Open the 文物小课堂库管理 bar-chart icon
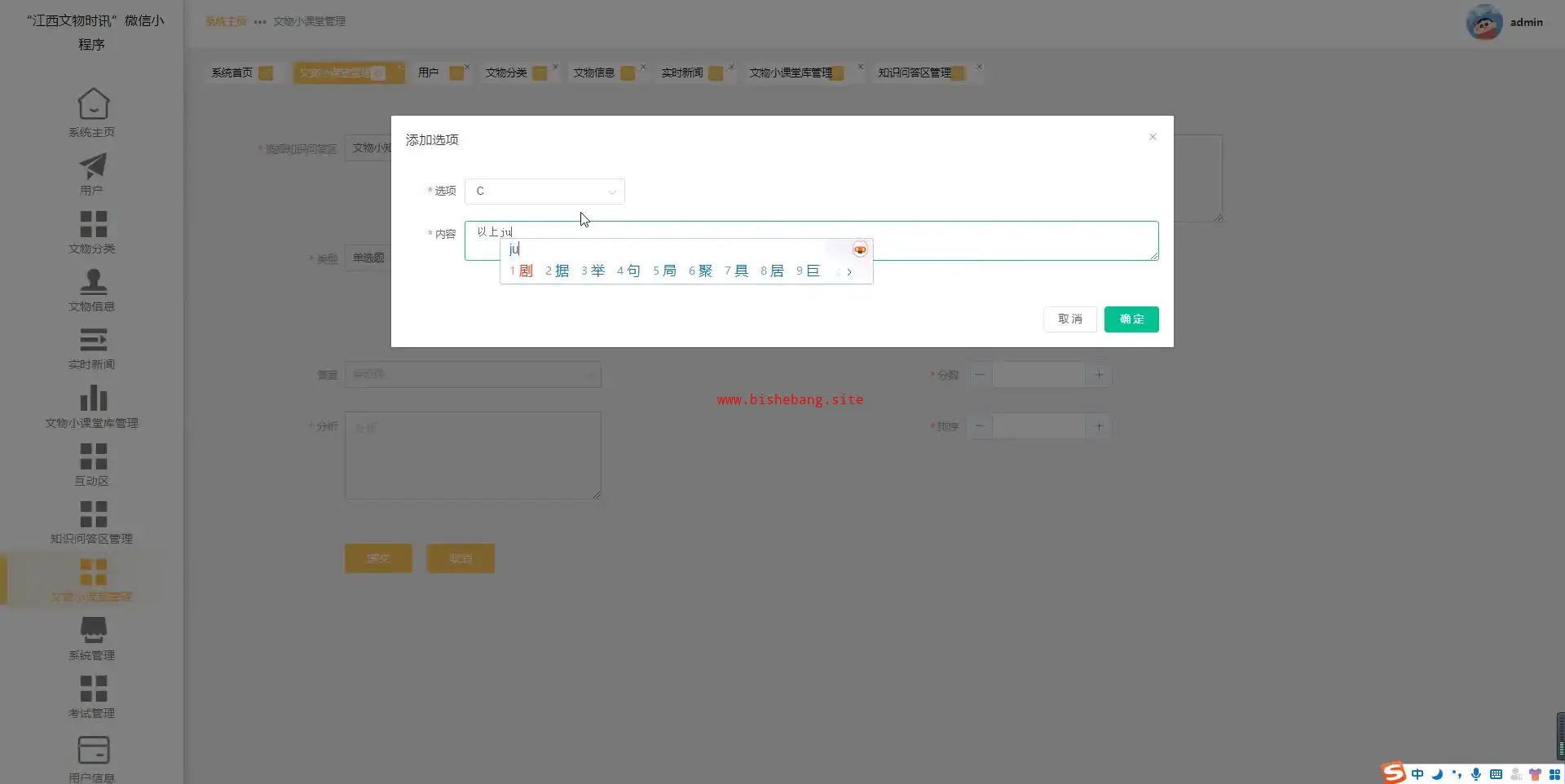This screenshot has width=1565, height=784. (93, 398)
